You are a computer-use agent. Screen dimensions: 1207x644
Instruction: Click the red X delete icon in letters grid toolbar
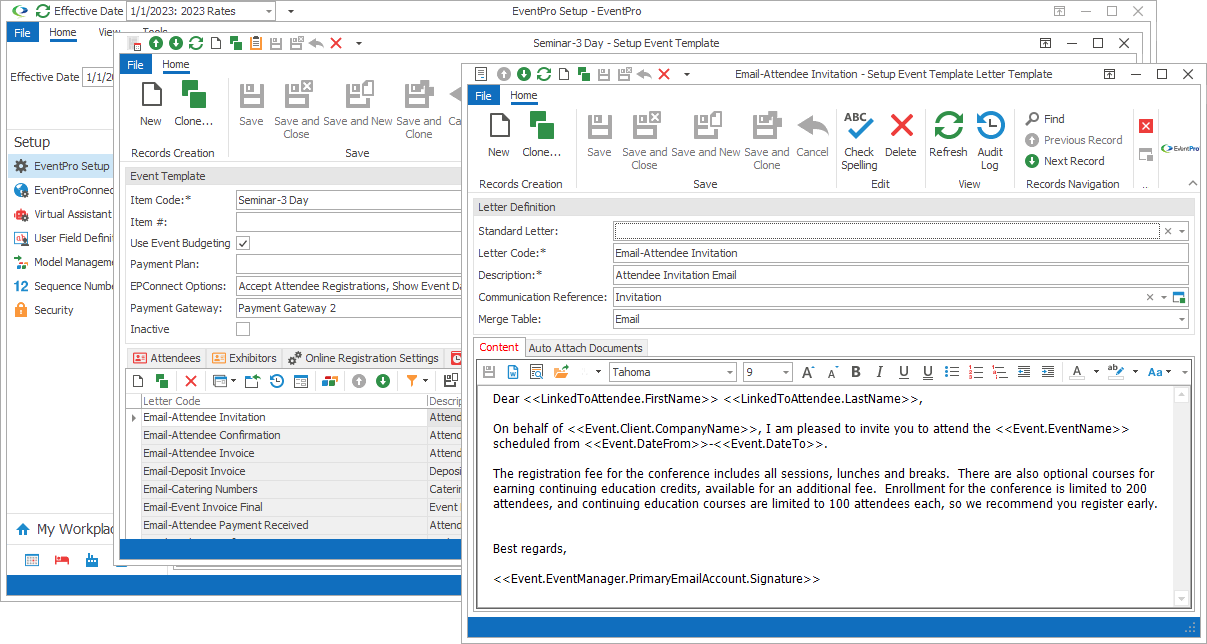[190, 380]
